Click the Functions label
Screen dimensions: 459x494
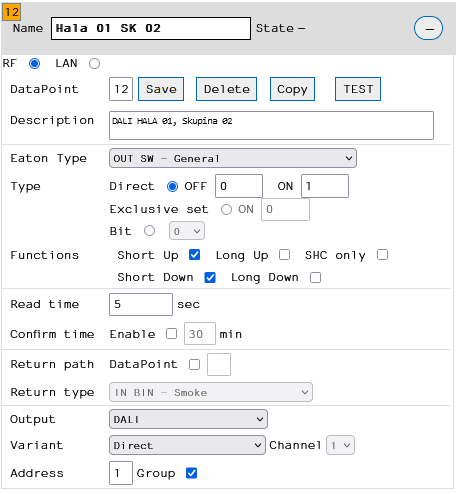(45, 255)
